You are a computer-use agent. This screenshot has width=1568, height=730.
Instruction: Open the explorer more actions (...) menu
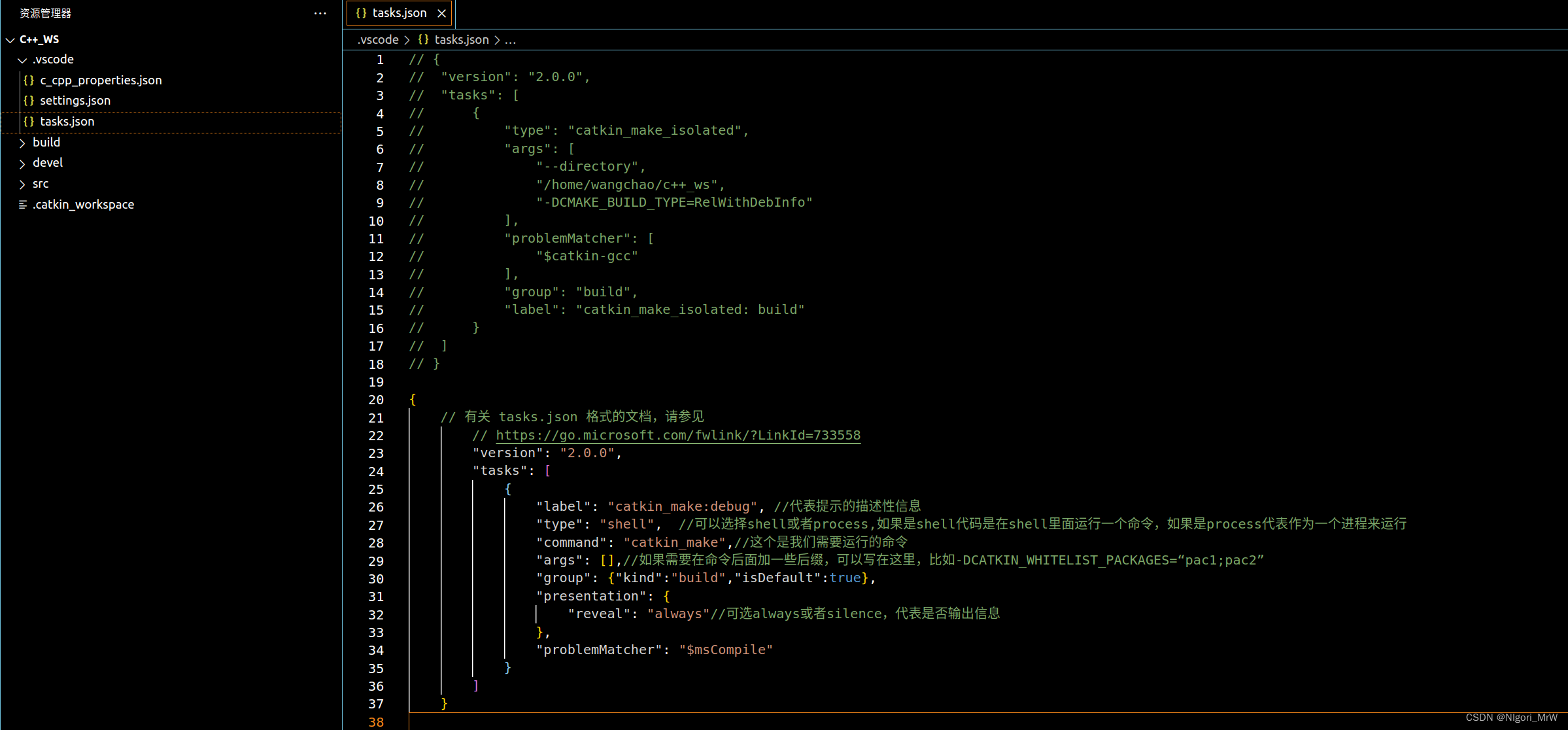pos(319,13)
